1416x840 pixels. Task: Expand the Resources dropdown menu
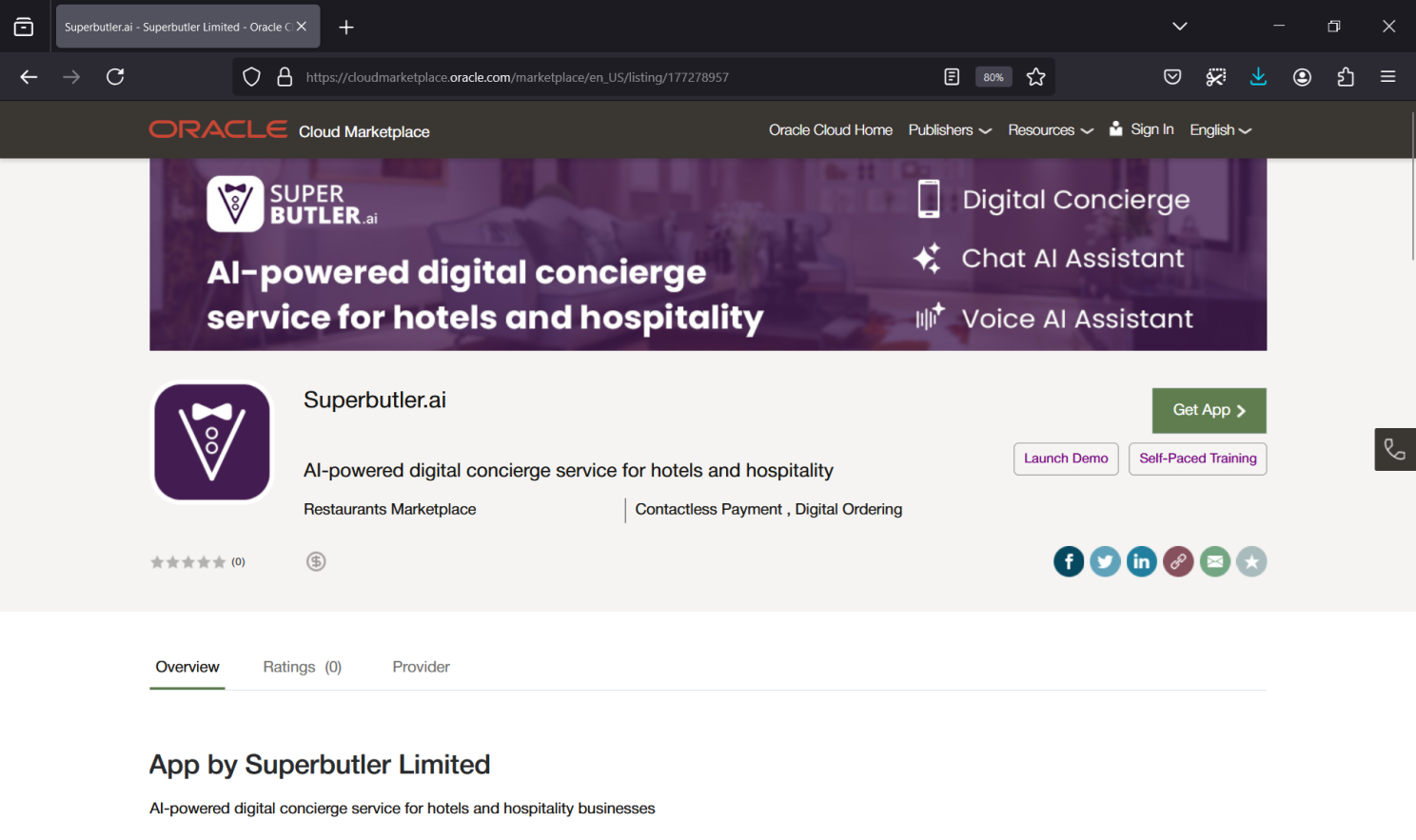coord(1050,130)
